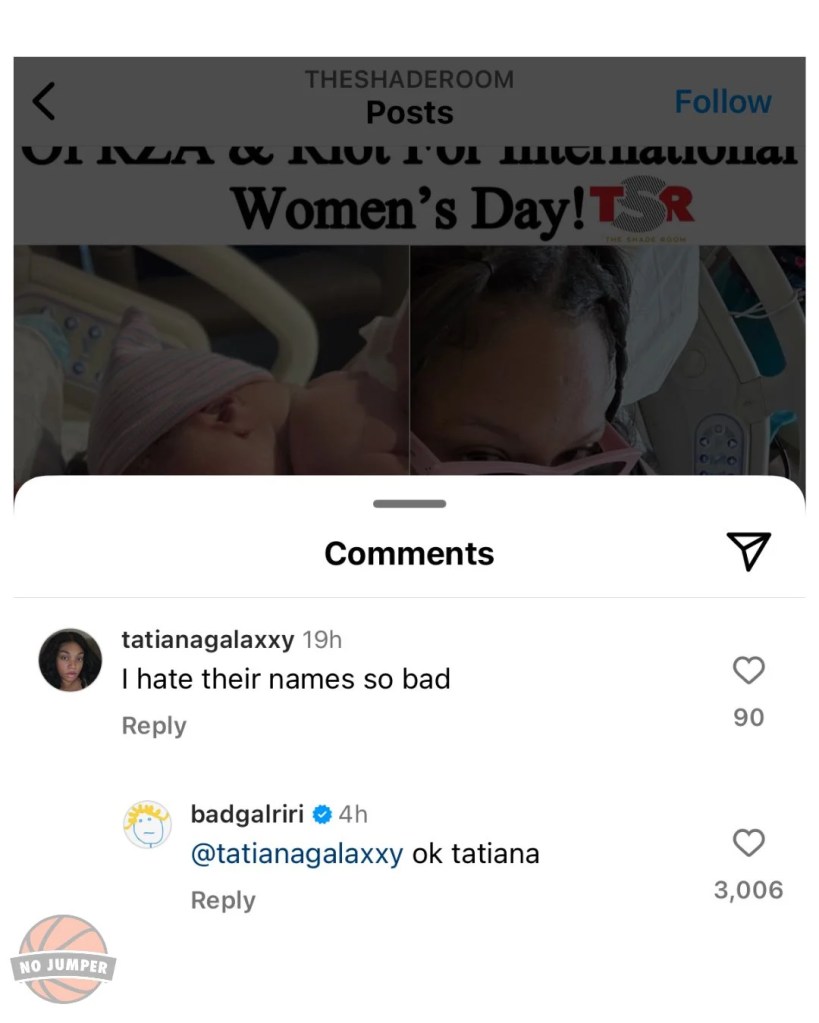Like tatianagalaxxy's comment with the heart
The width and height of the screenshot is (819, 1023).
pyautogui.click(x=748, y=670)
